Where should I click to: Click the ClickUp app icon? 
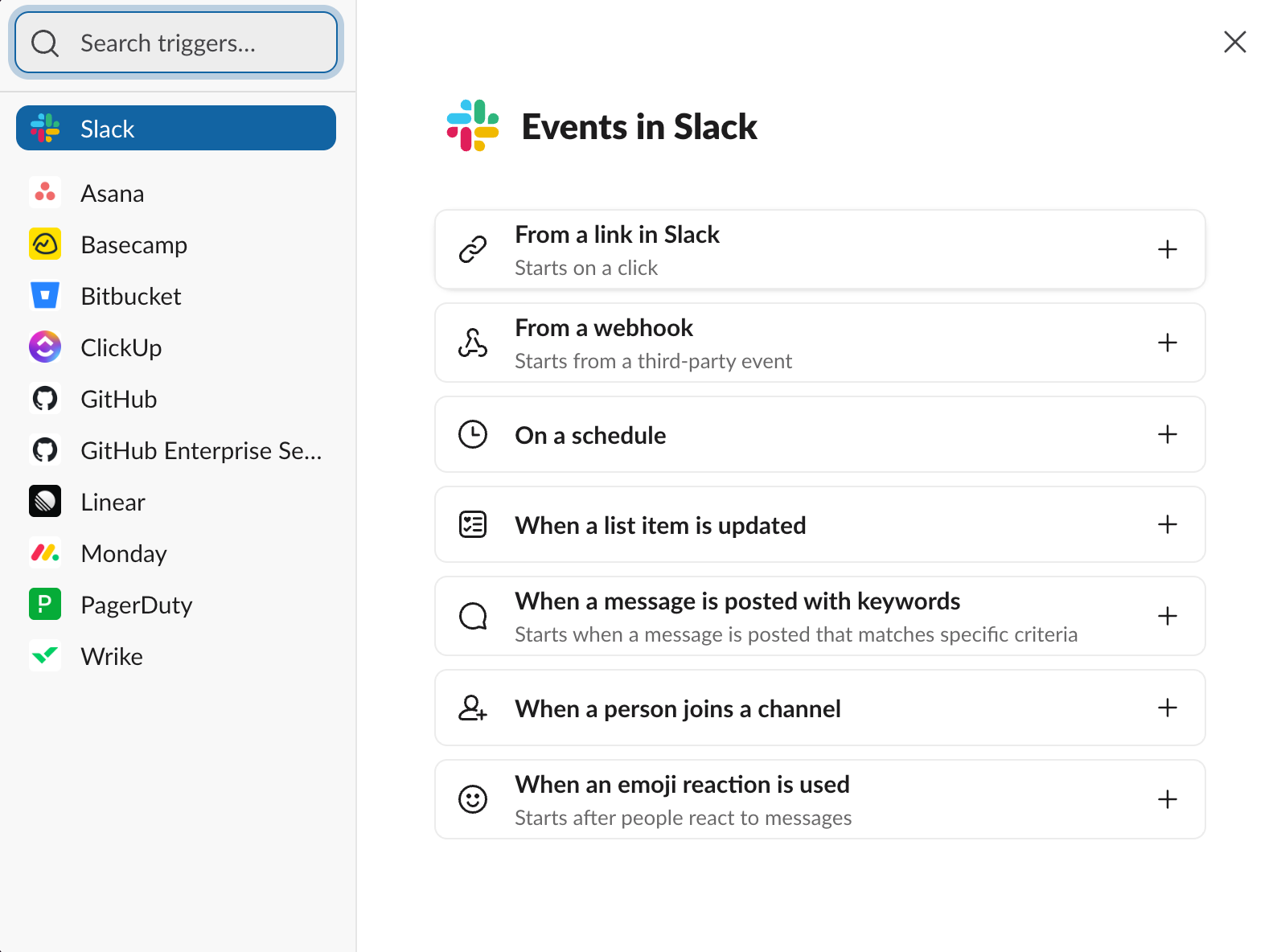[x=45, y=347]
